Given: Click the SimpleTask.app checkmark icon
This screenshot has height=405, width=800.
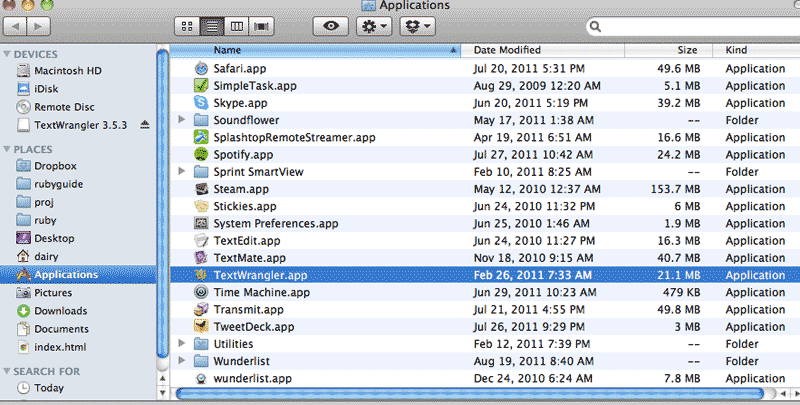Looking at the screenshot, I should (x=201, y=86).
